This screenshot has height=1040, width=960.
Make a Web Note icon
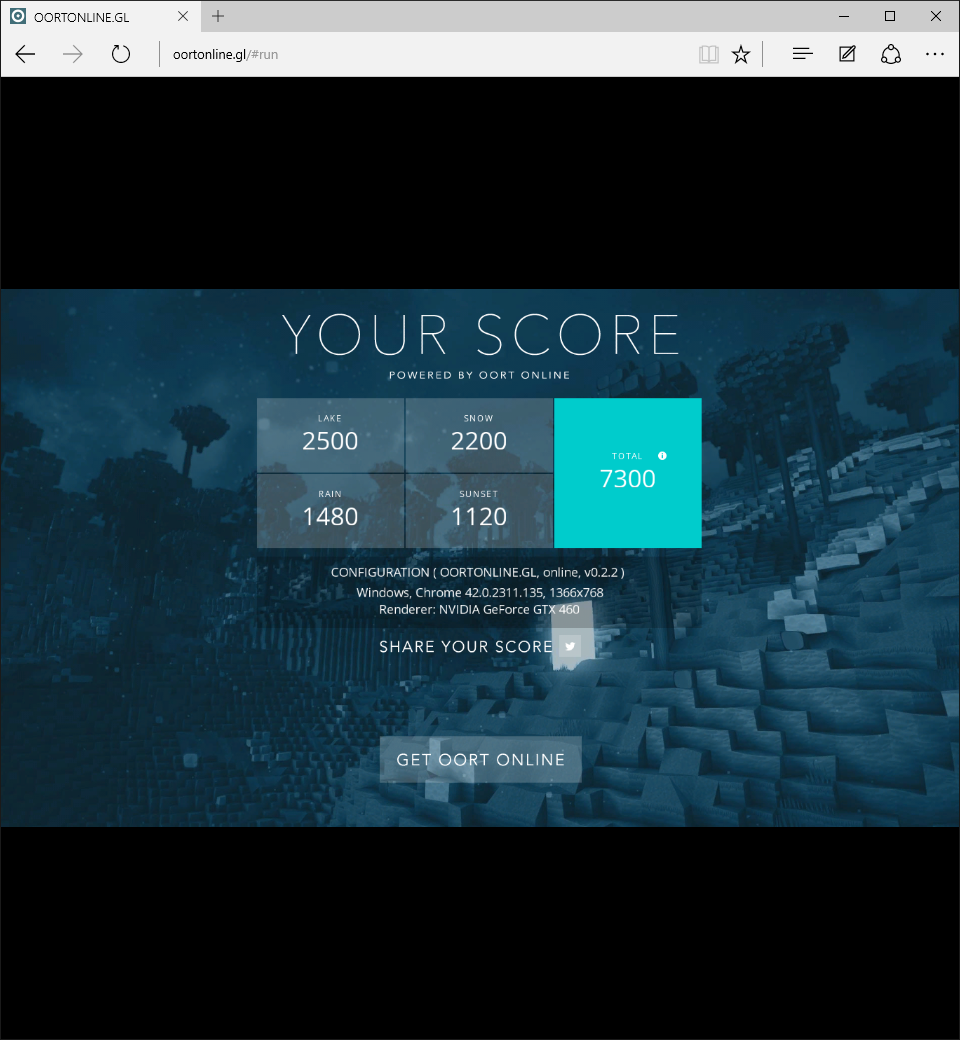pos(847,54)
